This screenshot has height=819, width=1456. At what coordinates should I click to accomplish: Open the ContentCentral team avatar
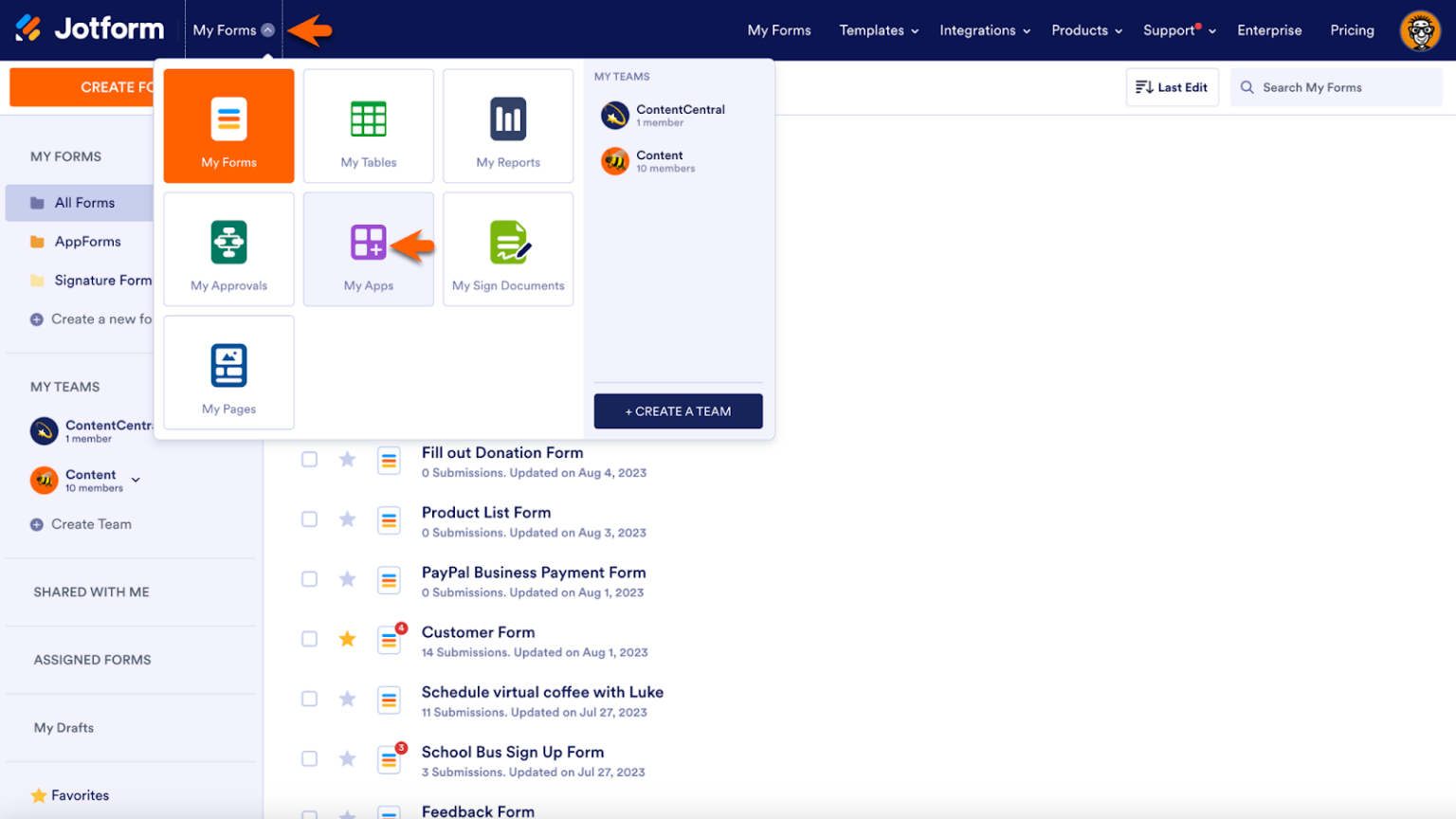coord(615,116)
